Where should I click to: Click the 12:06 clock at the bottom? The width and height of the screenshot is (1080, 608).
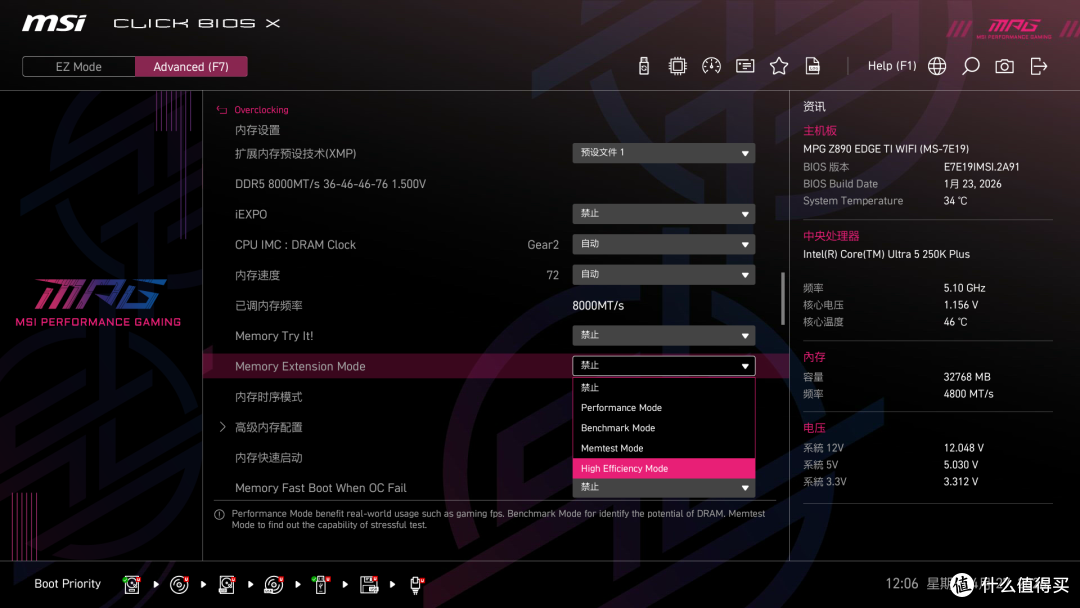coord(902,584)
